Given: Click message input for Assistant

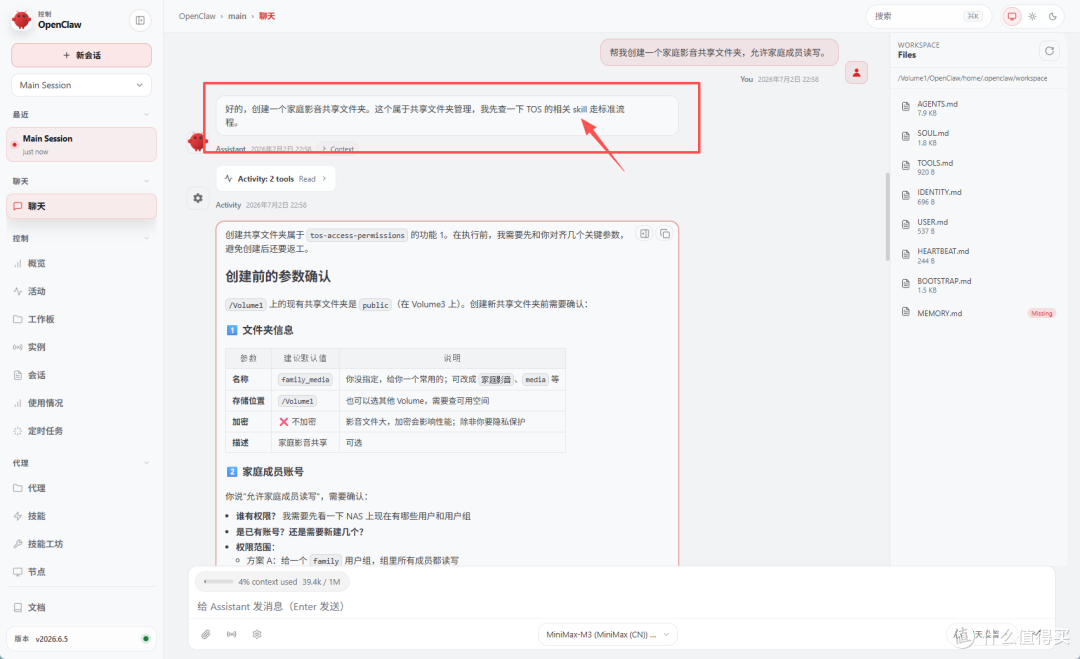Looking at the screenshot, I should tap(620, 607).
